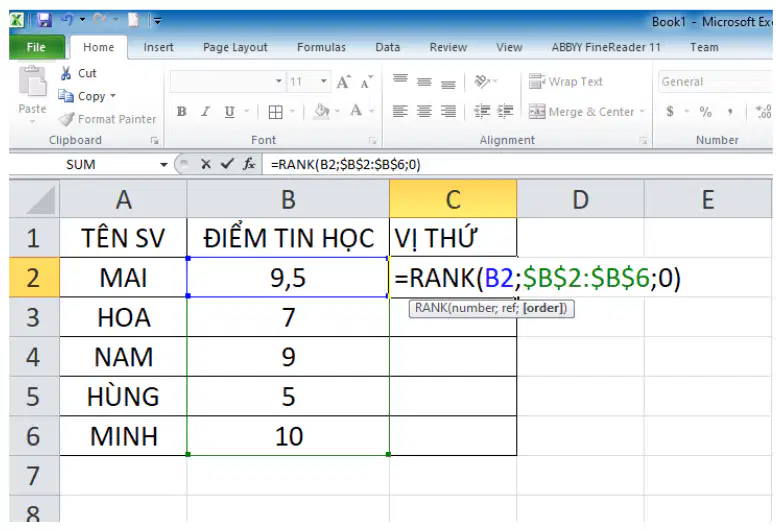Open Font group dialog launcher

[x=372, y=141]
